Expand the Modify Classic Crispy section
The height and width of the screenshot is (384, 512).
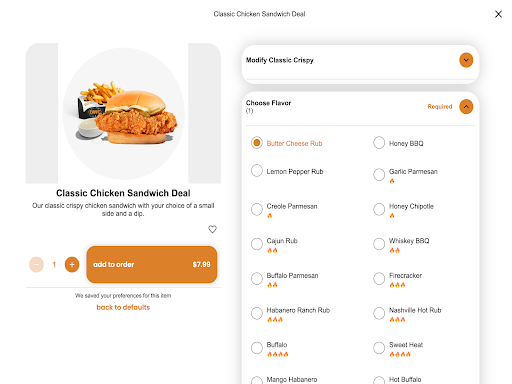pos(466,60)
